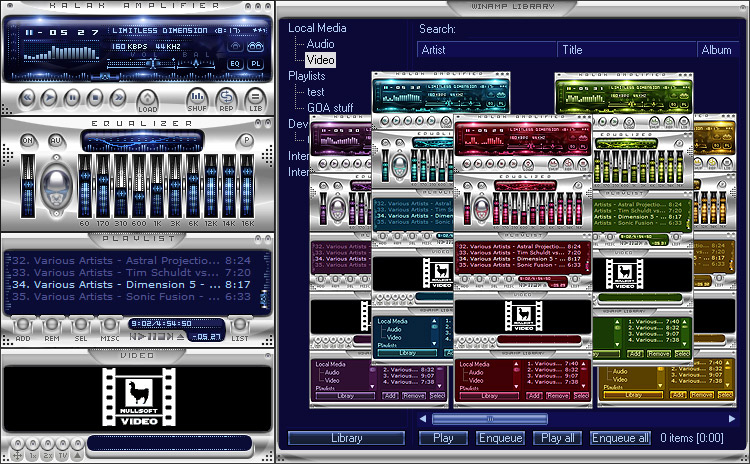The image size is (750, 464).
Task: Click the Pause playback button
Action: 72,96
